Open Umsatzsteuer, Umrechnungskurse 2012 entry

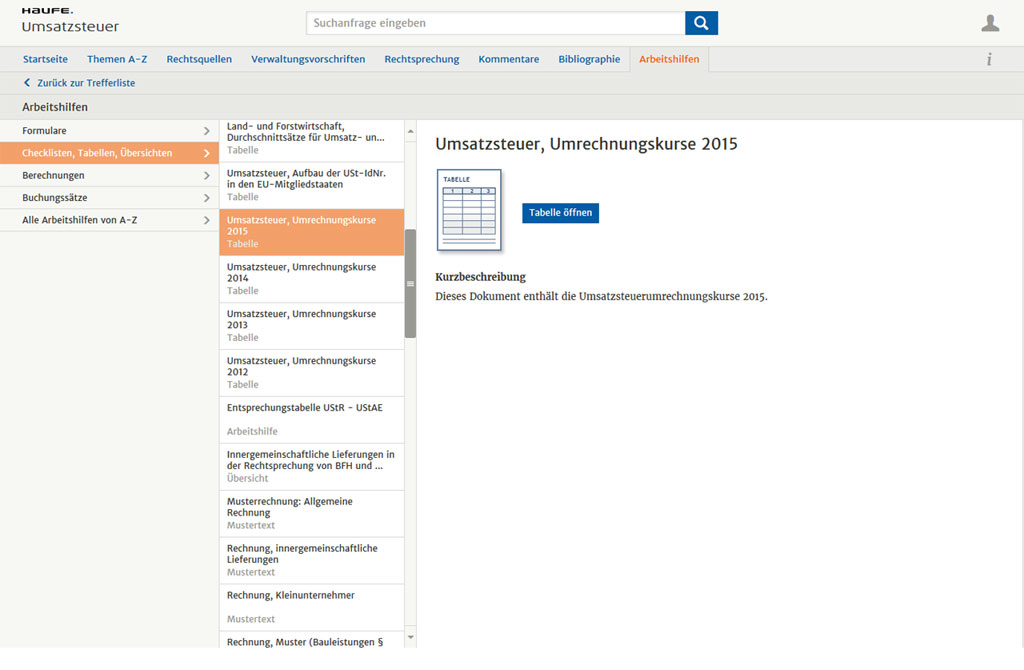[312, 373]
